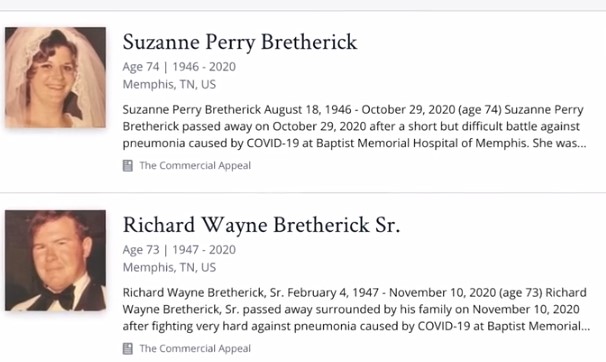Click Suzanne's obituary excerpt about October 29, 2020
The image size is (606, 362).
click(x=354, y=126)
